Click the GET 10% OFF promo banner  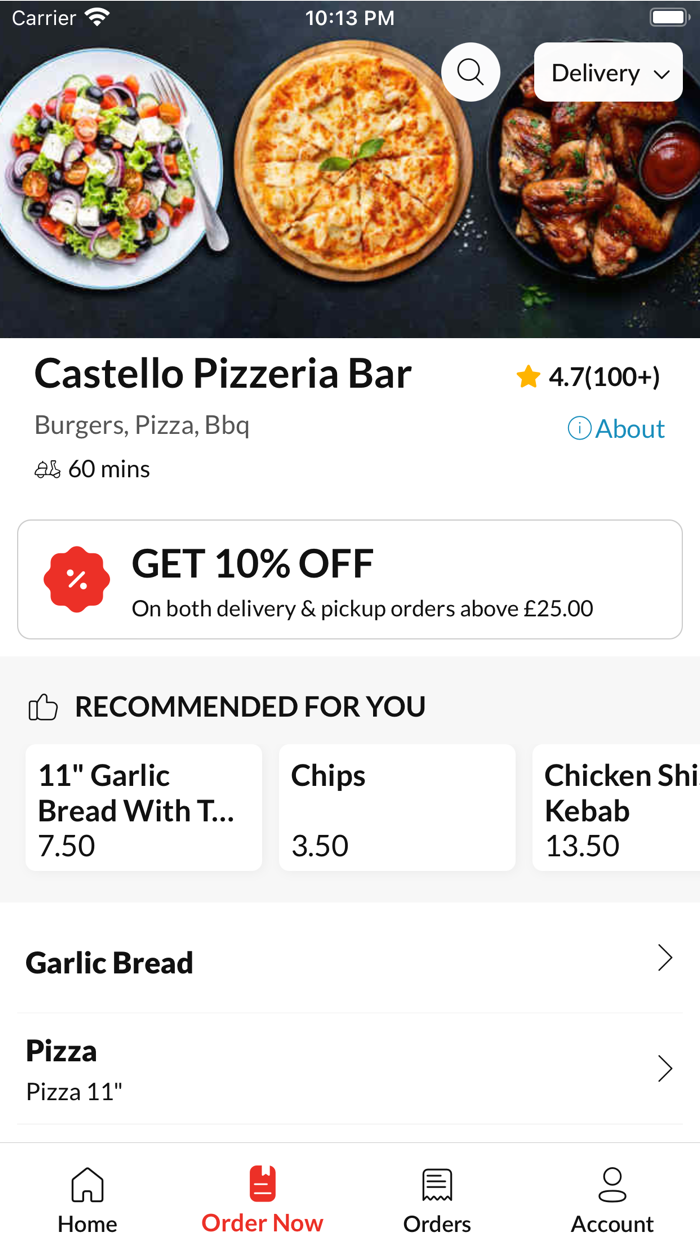(350, 579)
